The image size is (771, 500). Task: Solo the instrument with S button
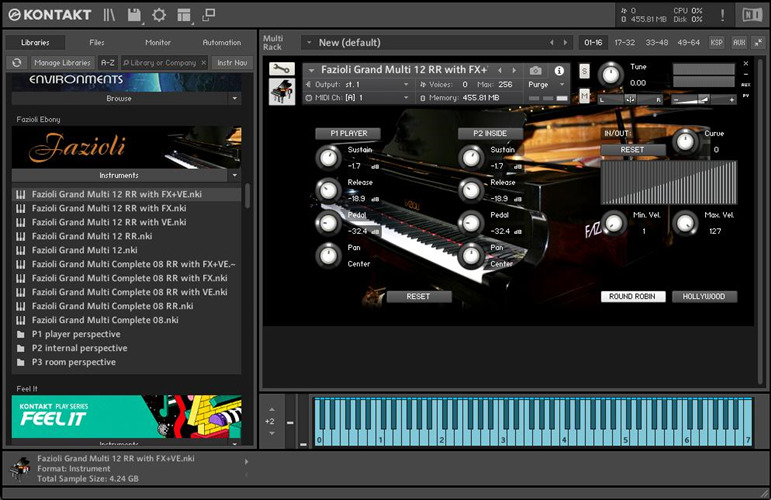584,71
